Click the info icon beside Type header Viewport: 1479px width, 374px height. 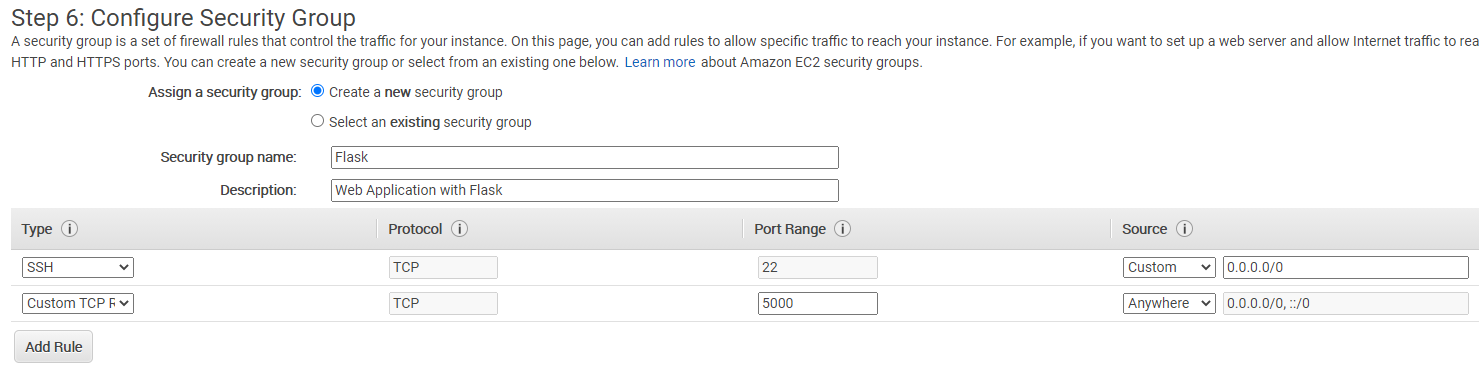(x=69, y=229)
